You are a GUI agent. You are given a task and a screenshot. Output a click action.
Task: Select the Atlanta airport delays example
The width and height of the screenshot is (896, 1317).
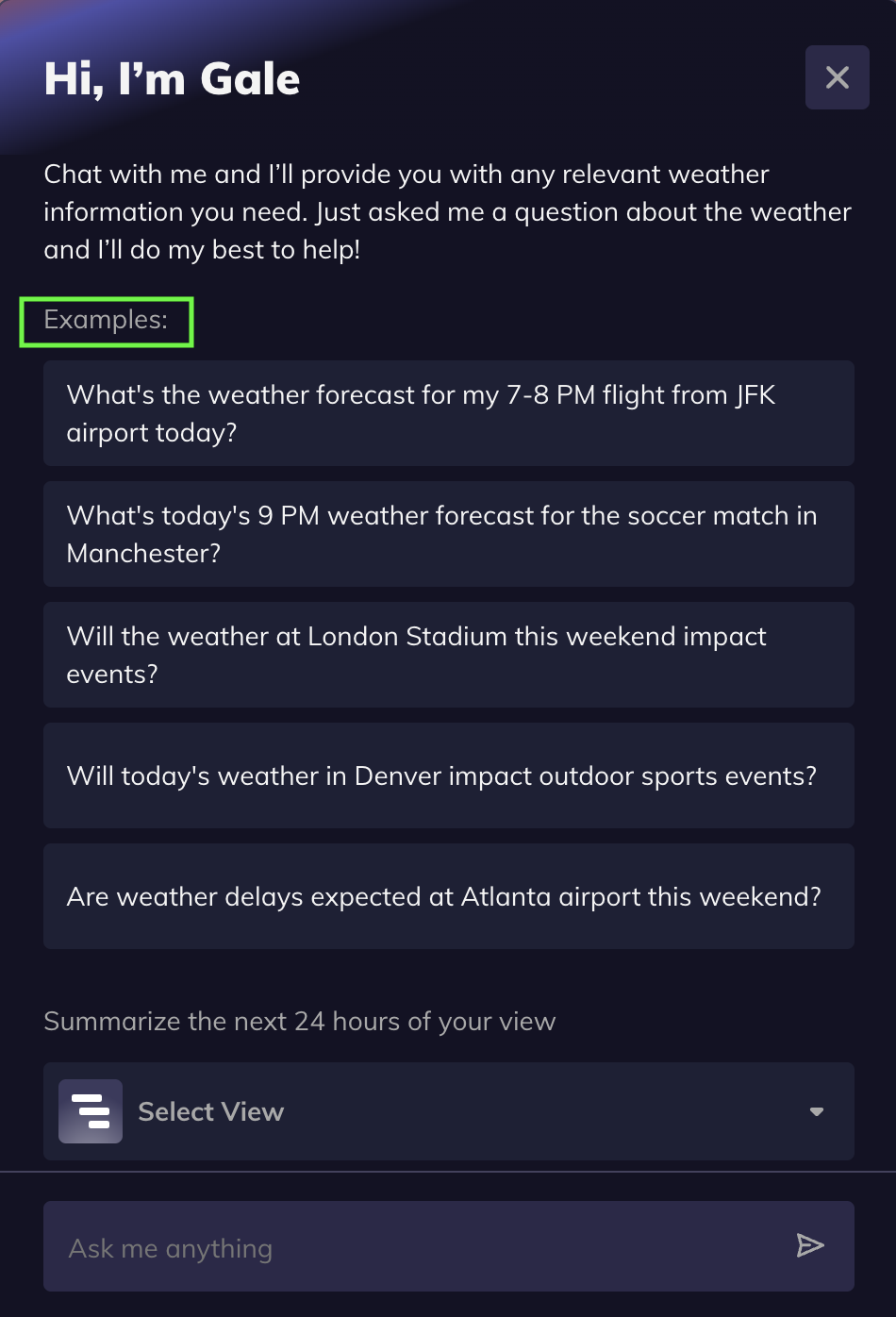(448, 896)
